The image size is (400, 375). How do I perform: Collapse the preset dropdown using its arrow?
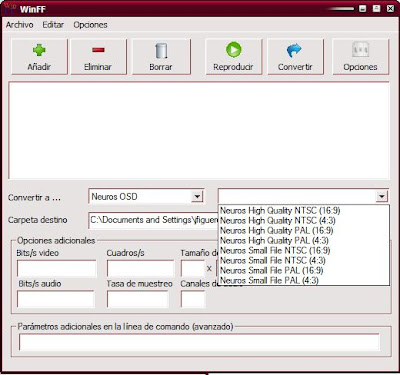tap(382, 196)
